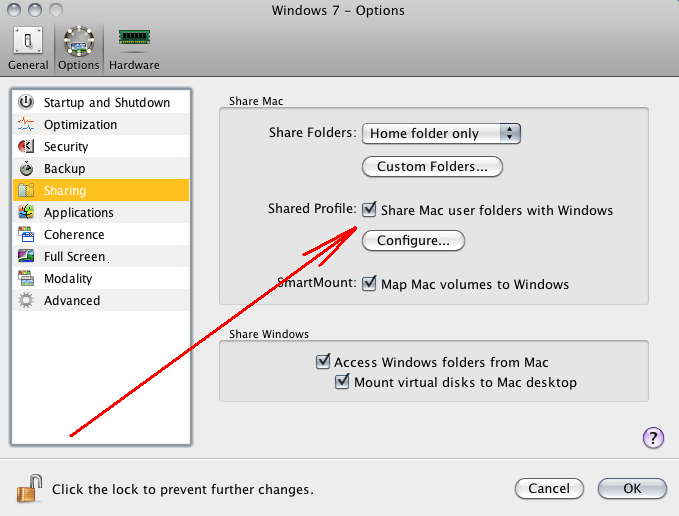Click the Applications icon in sidebar

(26, 212)
